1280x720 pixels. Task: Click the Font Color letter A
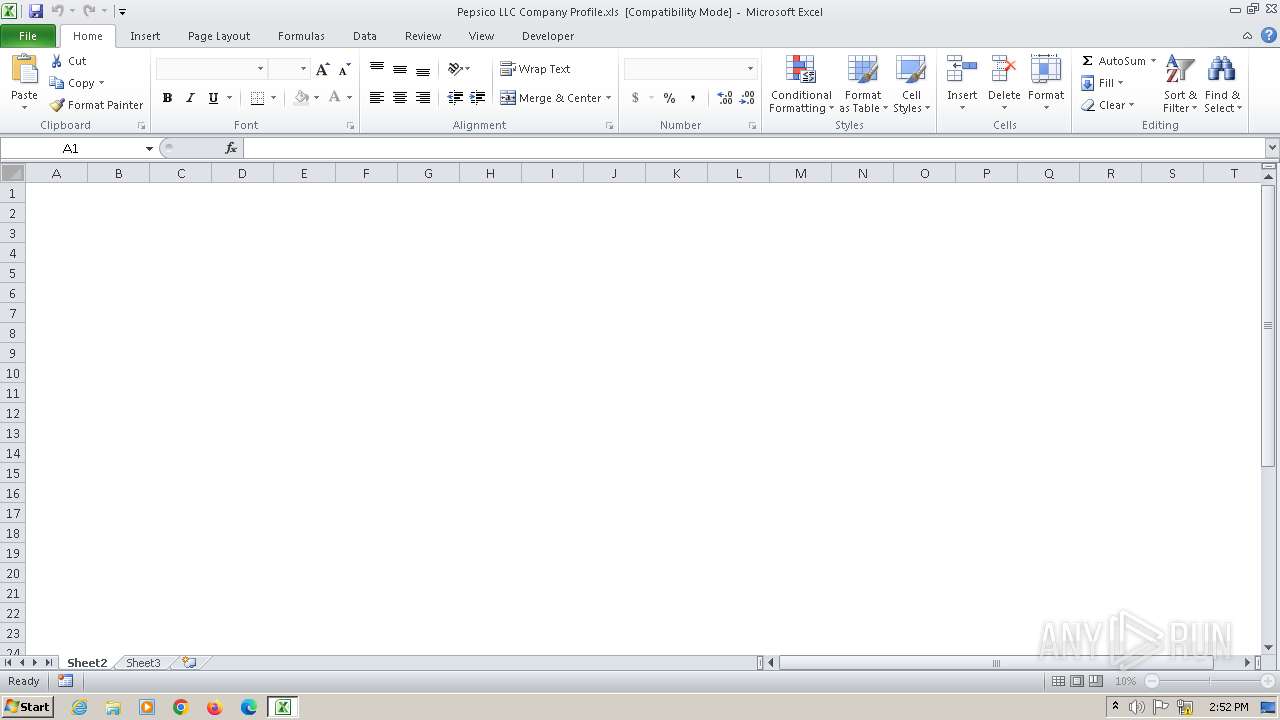pos(335,98)
